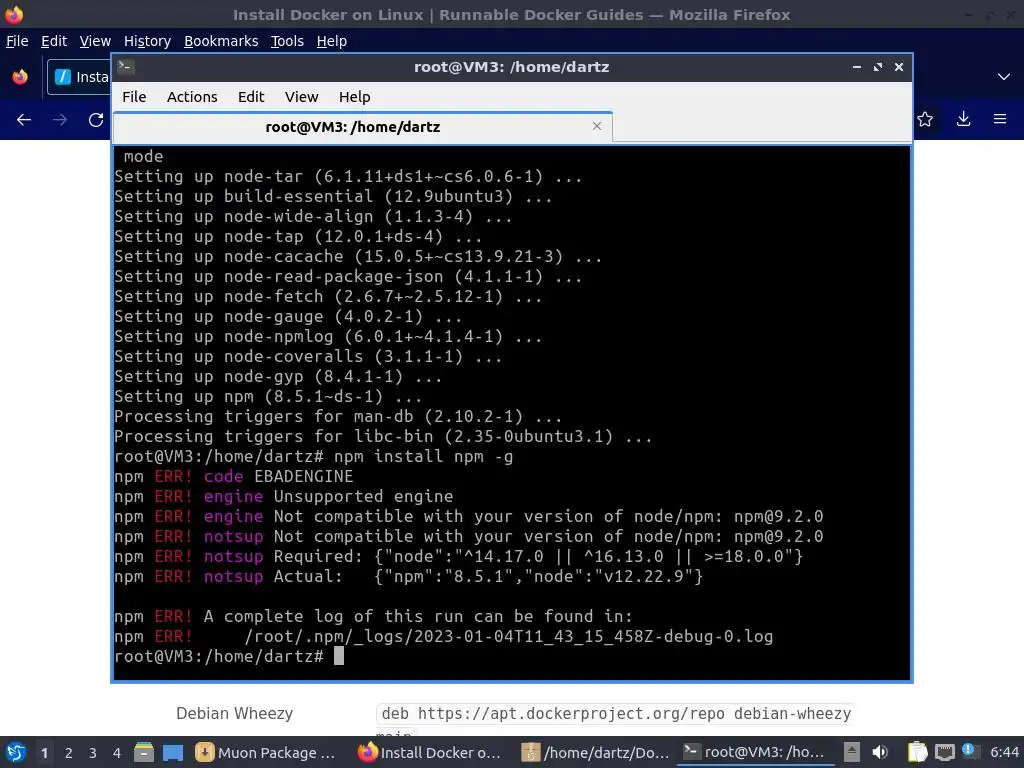1024x768 pixels.
Task: Close the terminal window
Action: (899, 67)
